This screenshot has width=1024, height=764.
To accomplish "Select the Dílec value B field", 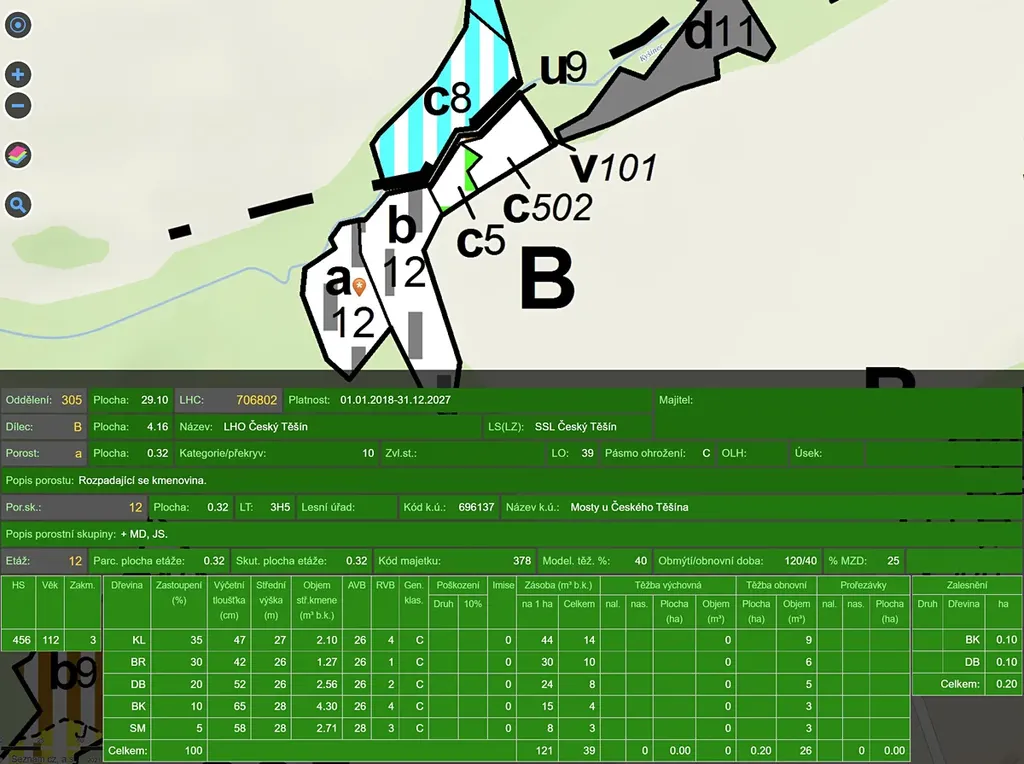I will pos(76,427).
